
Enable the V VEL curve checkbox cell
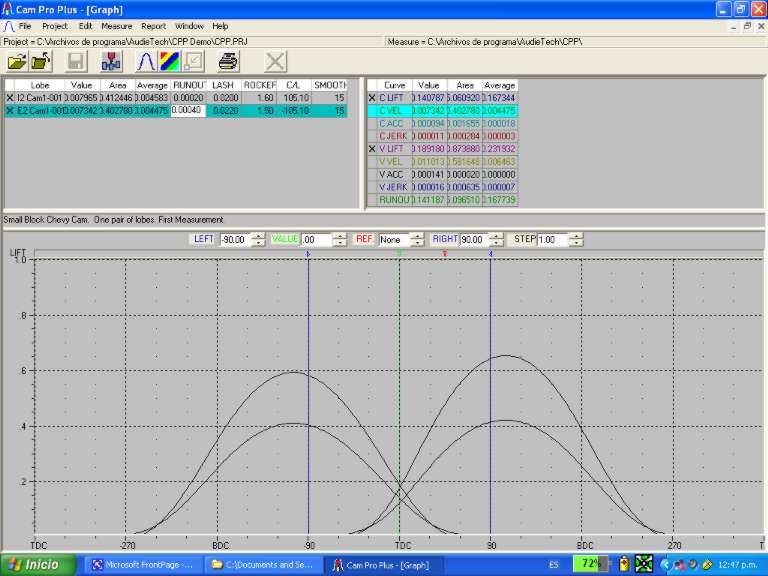pyautogui.click(x=372, y=162)
